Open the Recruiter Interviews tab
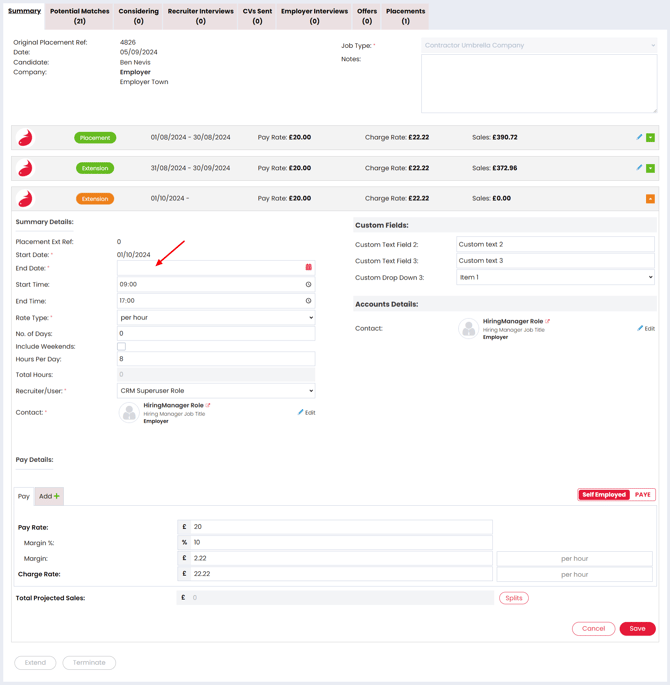The image size is (670, 685). pyautogui.click(x=200, y=16)
